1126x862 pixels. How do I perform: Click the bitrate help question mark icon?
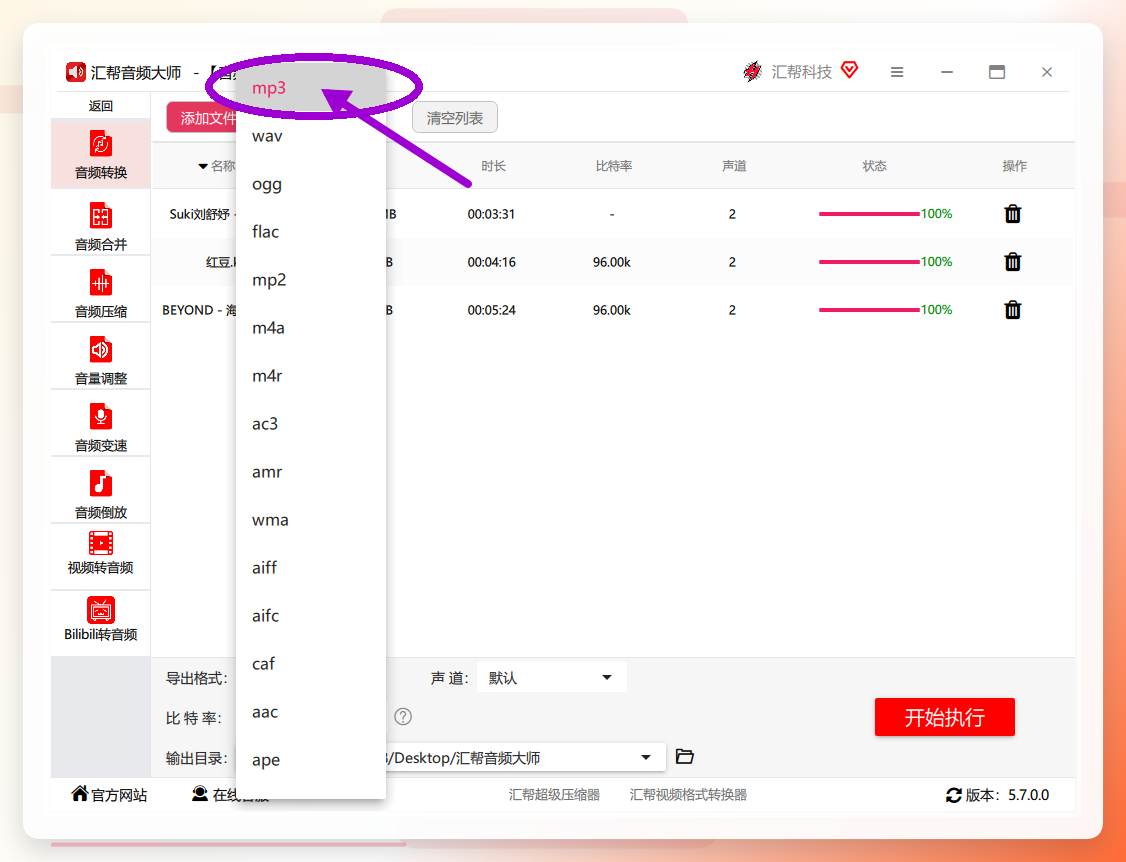pyautogui.click(x=404, y=716)
